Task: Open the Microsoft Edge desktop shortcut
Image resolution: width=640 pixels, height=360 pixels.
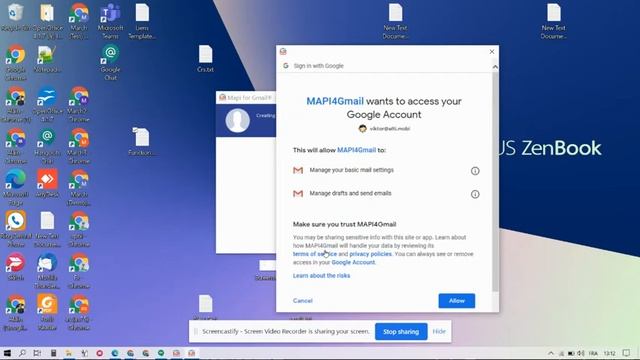Action: pyautogui.click(x=16, y=188)
